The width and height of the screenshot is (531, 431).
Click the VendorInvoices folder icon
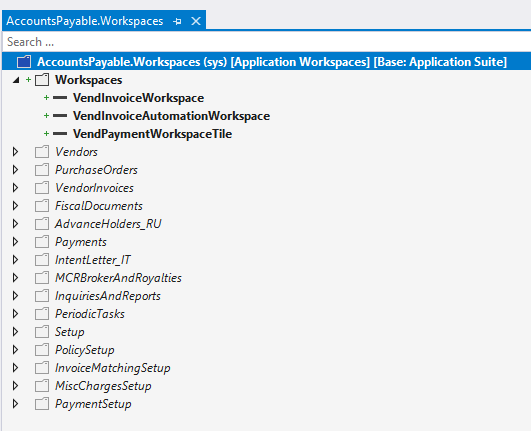coord(42,188)
